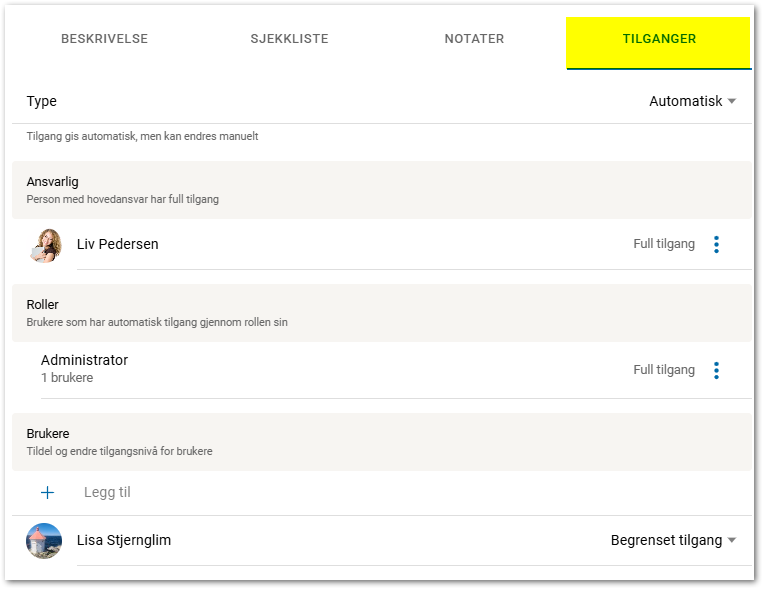Click the Brukere section header
The image size is (763, 589).
tap(48, 434)
